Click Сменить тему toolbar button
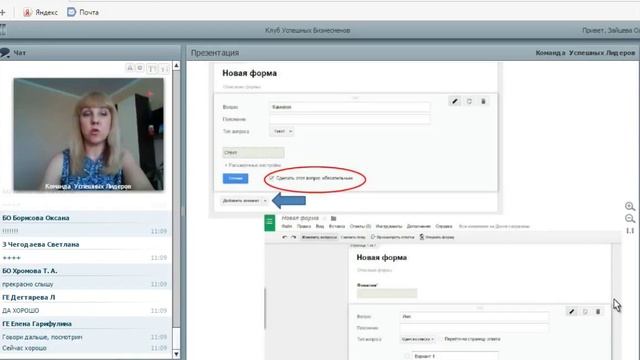Screen dimensions: 640x360 pos(353,237)
